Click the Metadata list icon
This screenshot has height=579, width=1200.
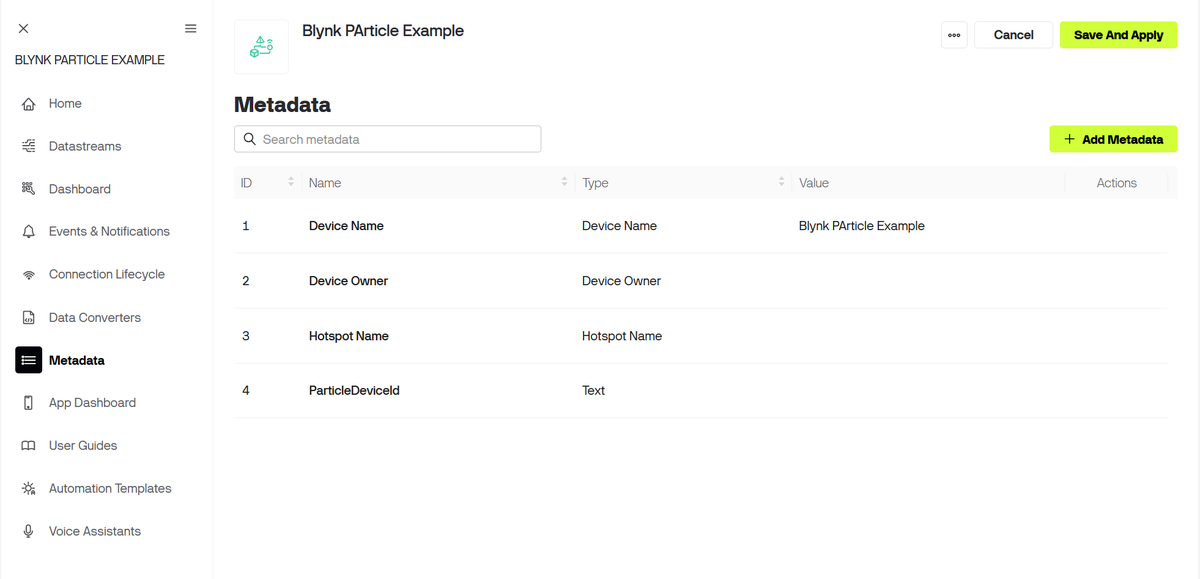tap(29, 360)
